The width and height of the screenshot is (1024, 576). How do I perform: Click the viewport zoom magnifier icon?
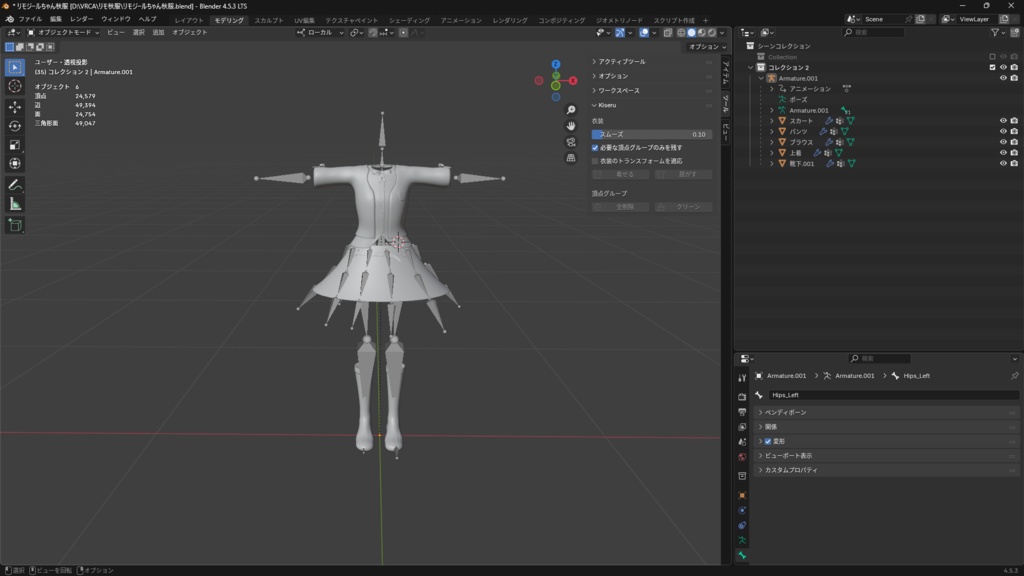pyautogui.click(x=571, y=110)
